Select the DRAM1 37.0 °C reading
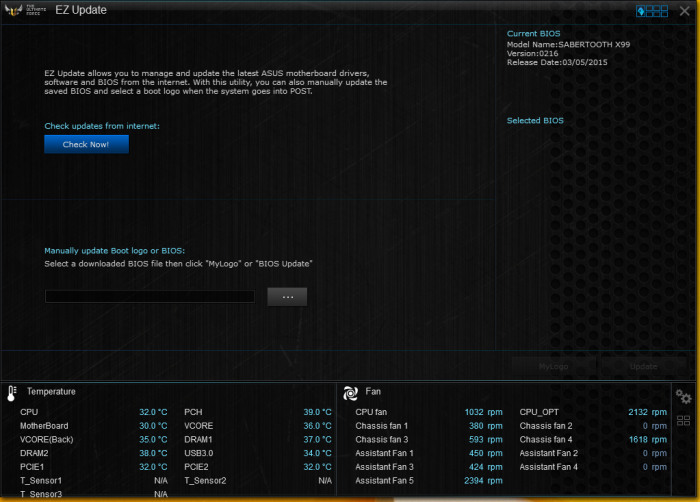700x502 pixels. 317,439
